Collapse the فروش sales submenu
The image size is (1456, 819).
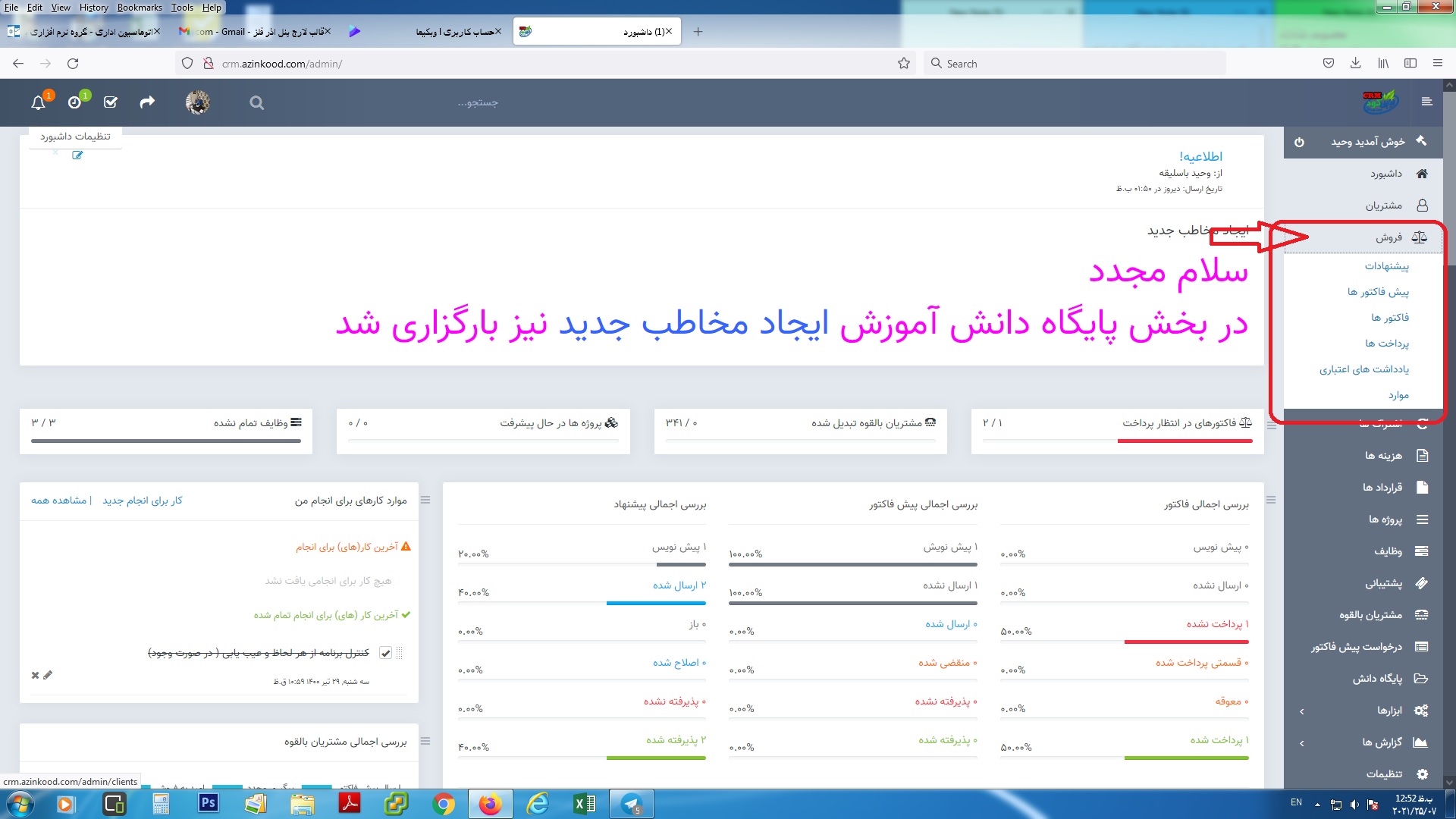(1389, 237)
